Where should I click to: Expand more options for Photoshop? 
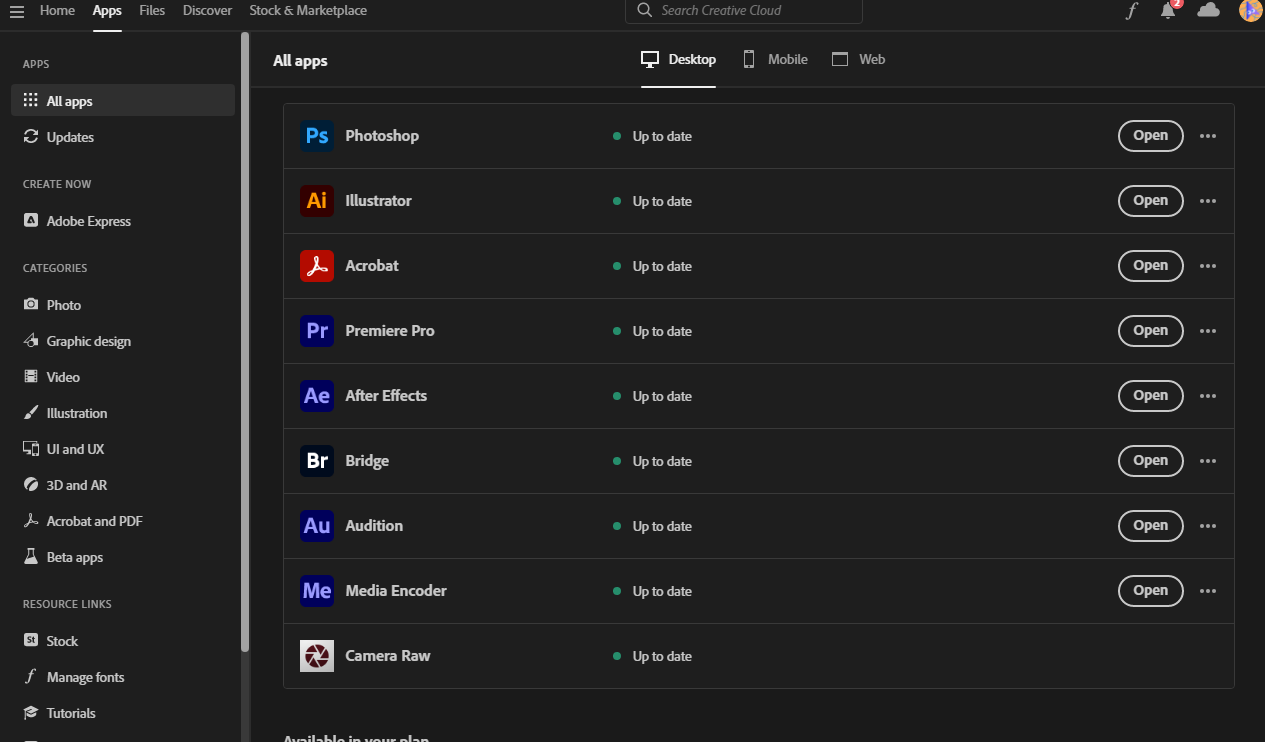pyautogui.click(x=1208, y=136)
